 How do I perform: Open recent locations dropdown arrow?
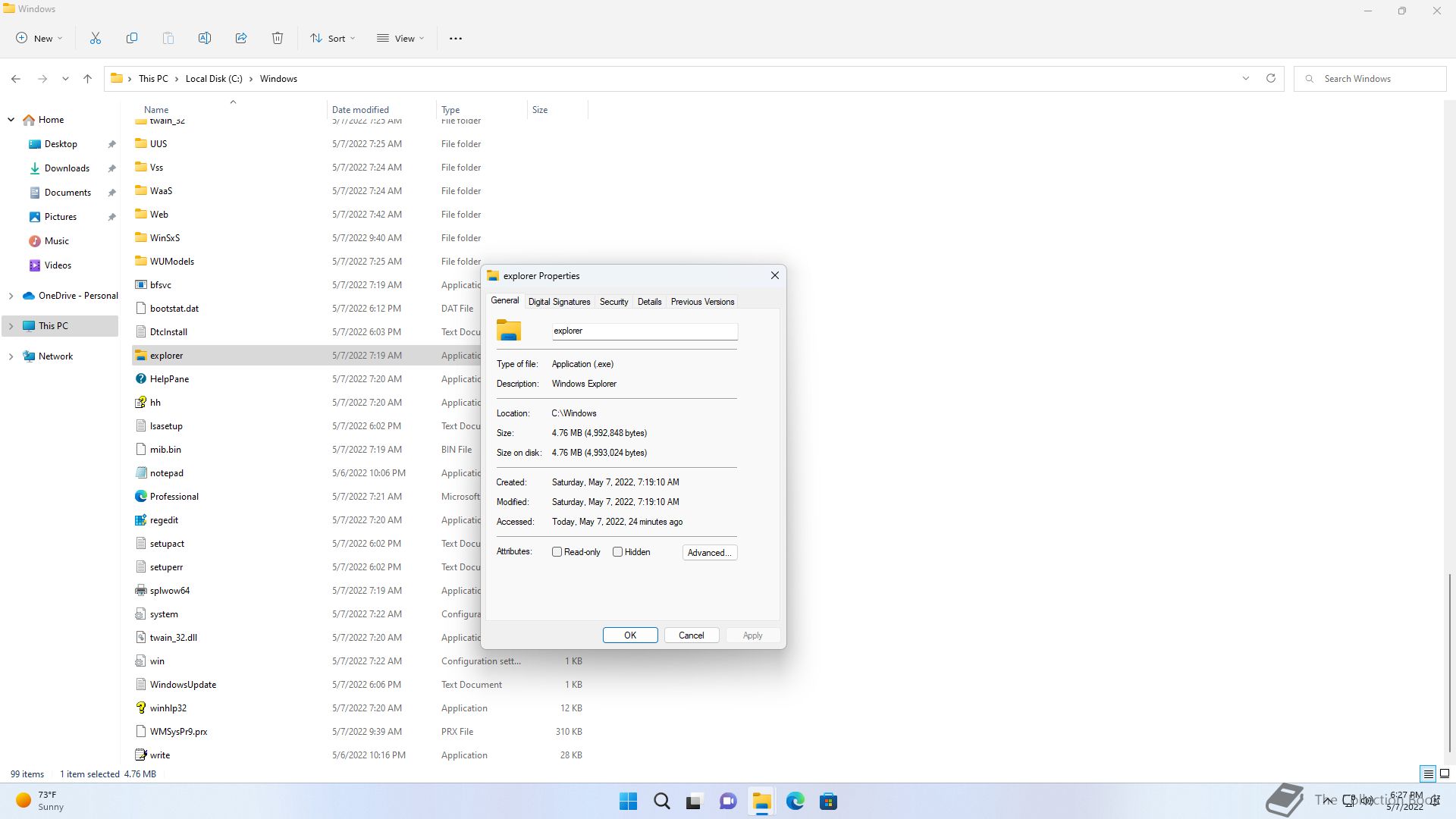point(65,79)
